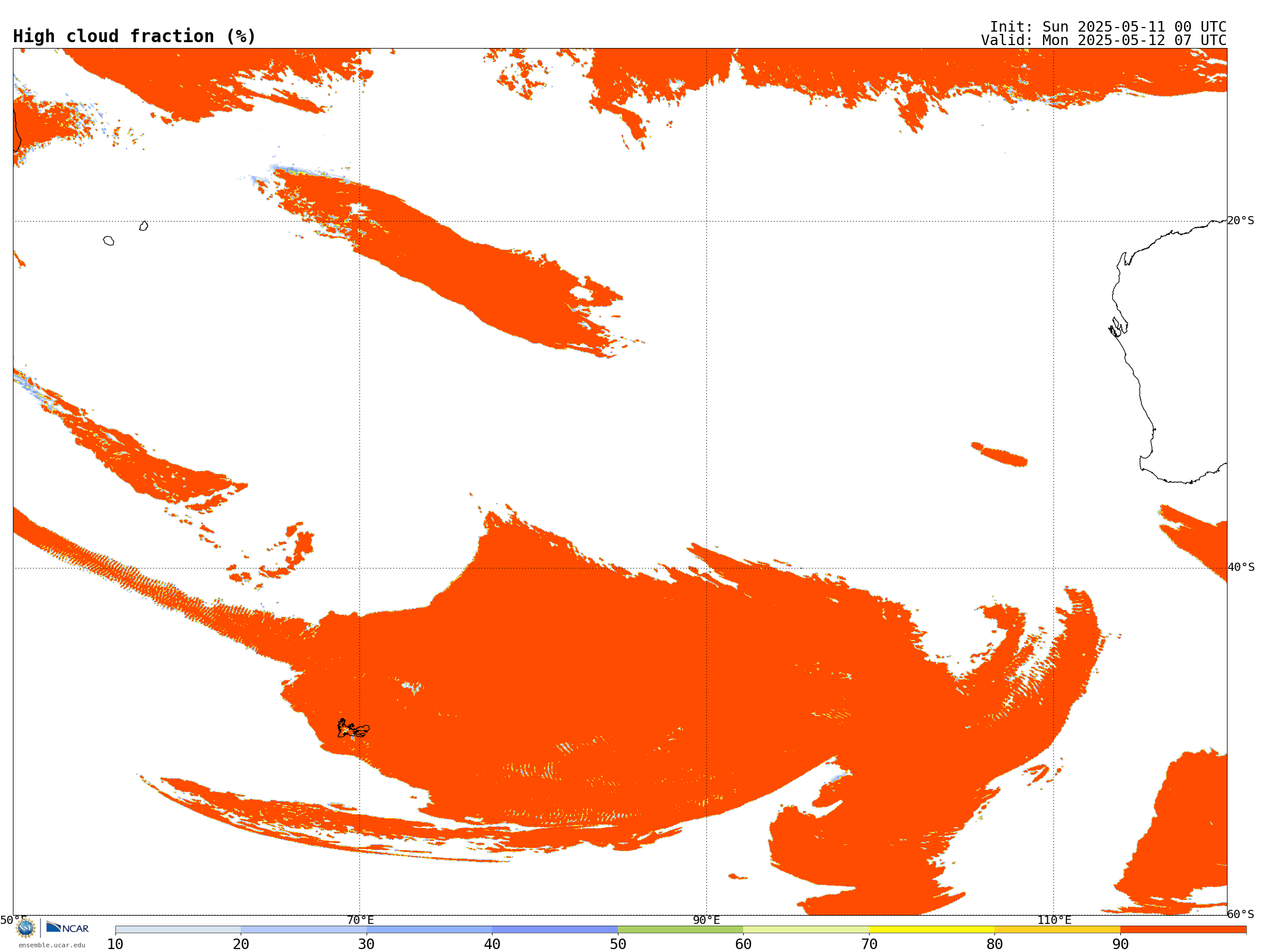Click the 60°S latitude label
Viewport: 1265px width, 952px height.
click(x=1241, y=914)
